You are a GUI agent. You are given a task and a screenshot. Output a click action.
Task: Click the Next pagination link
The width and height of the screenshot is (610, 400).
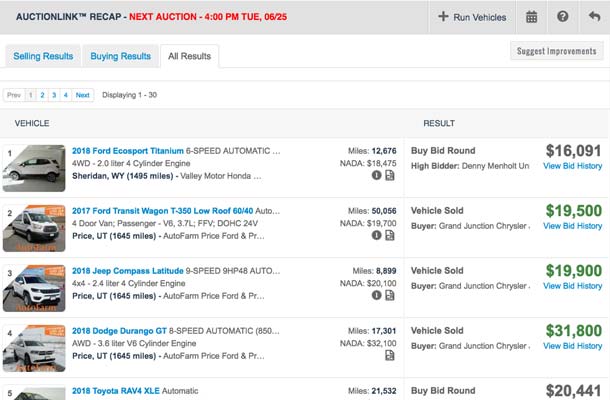[x=82, y=95]
